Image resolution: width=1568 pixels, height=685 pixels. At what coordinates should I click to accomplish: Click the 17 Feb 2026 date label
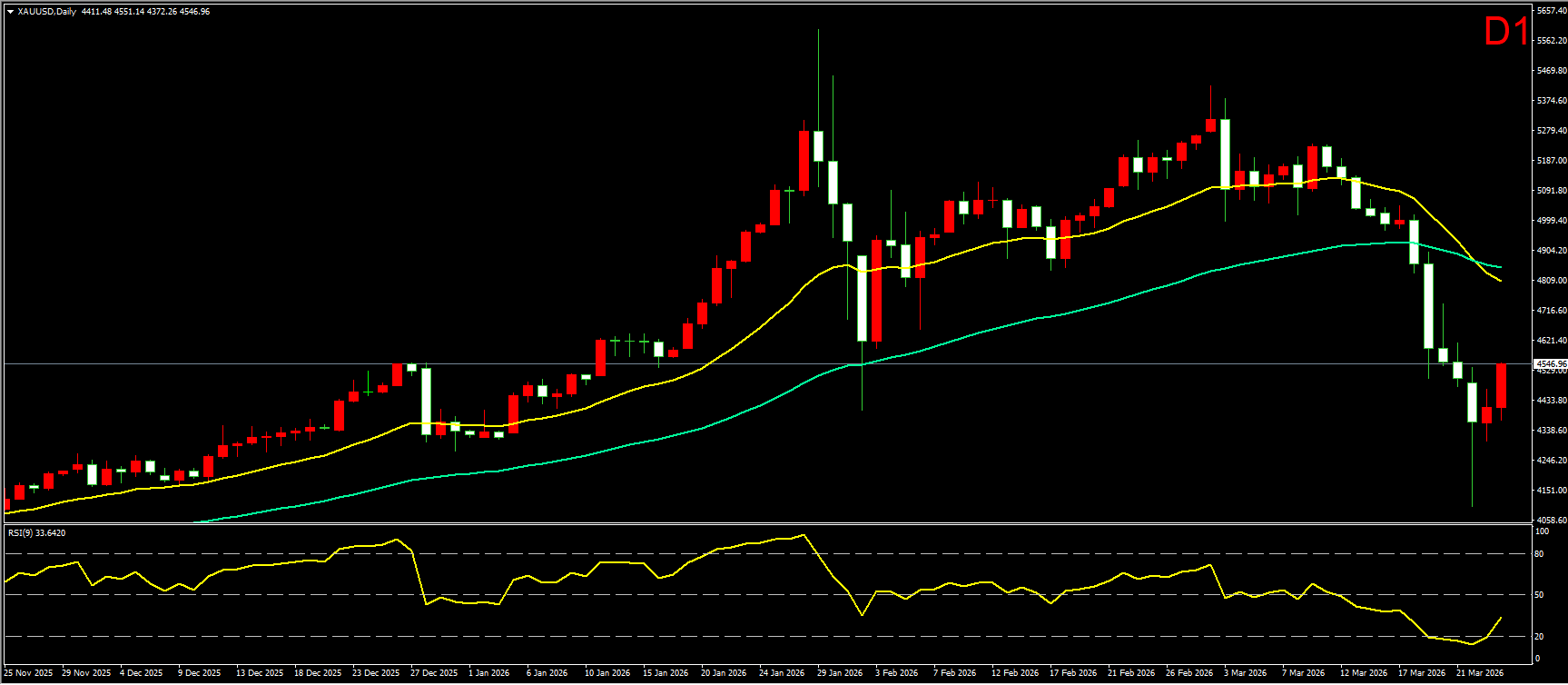click(1072, 673)
